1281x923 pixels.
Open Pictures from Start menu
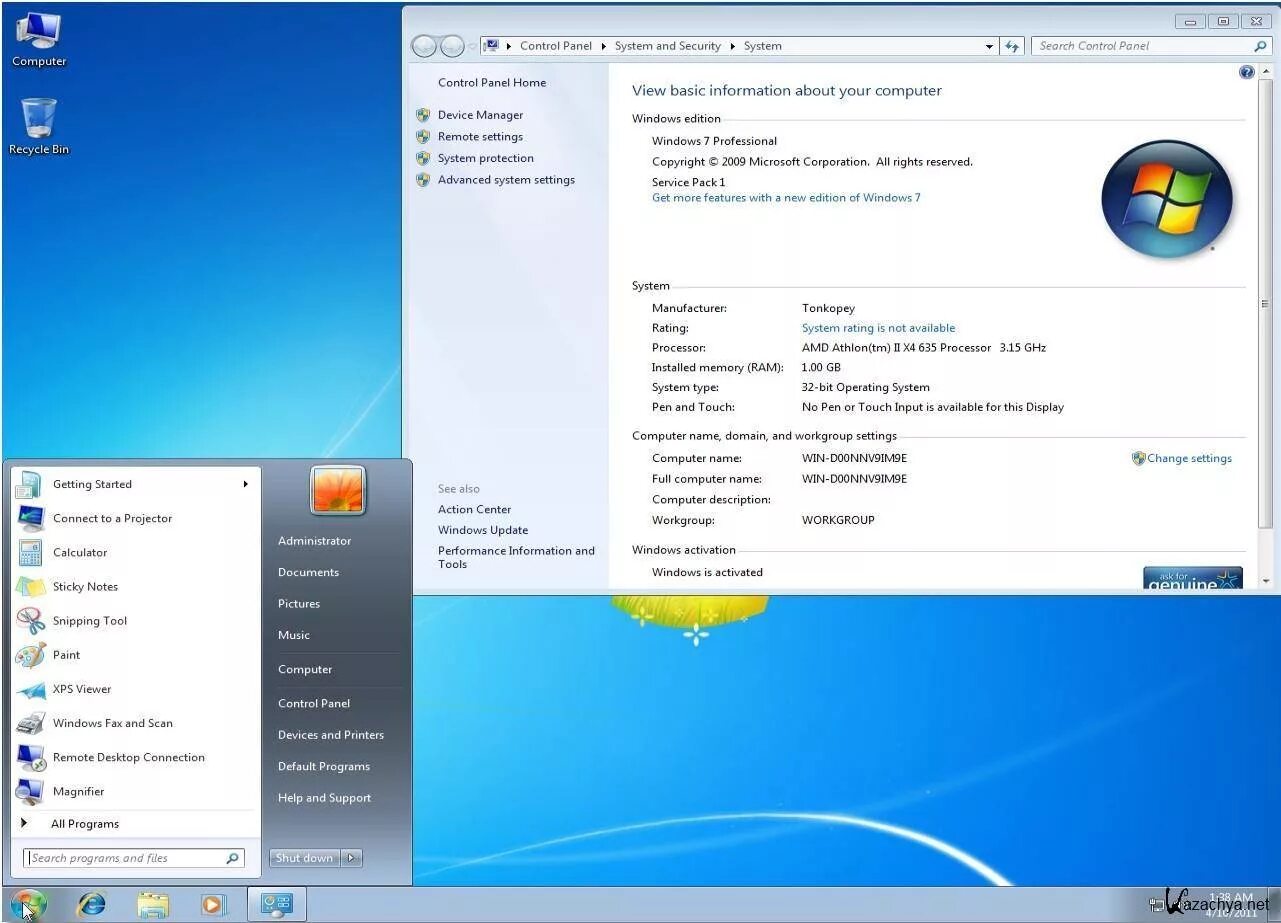[x=299, y=604]
